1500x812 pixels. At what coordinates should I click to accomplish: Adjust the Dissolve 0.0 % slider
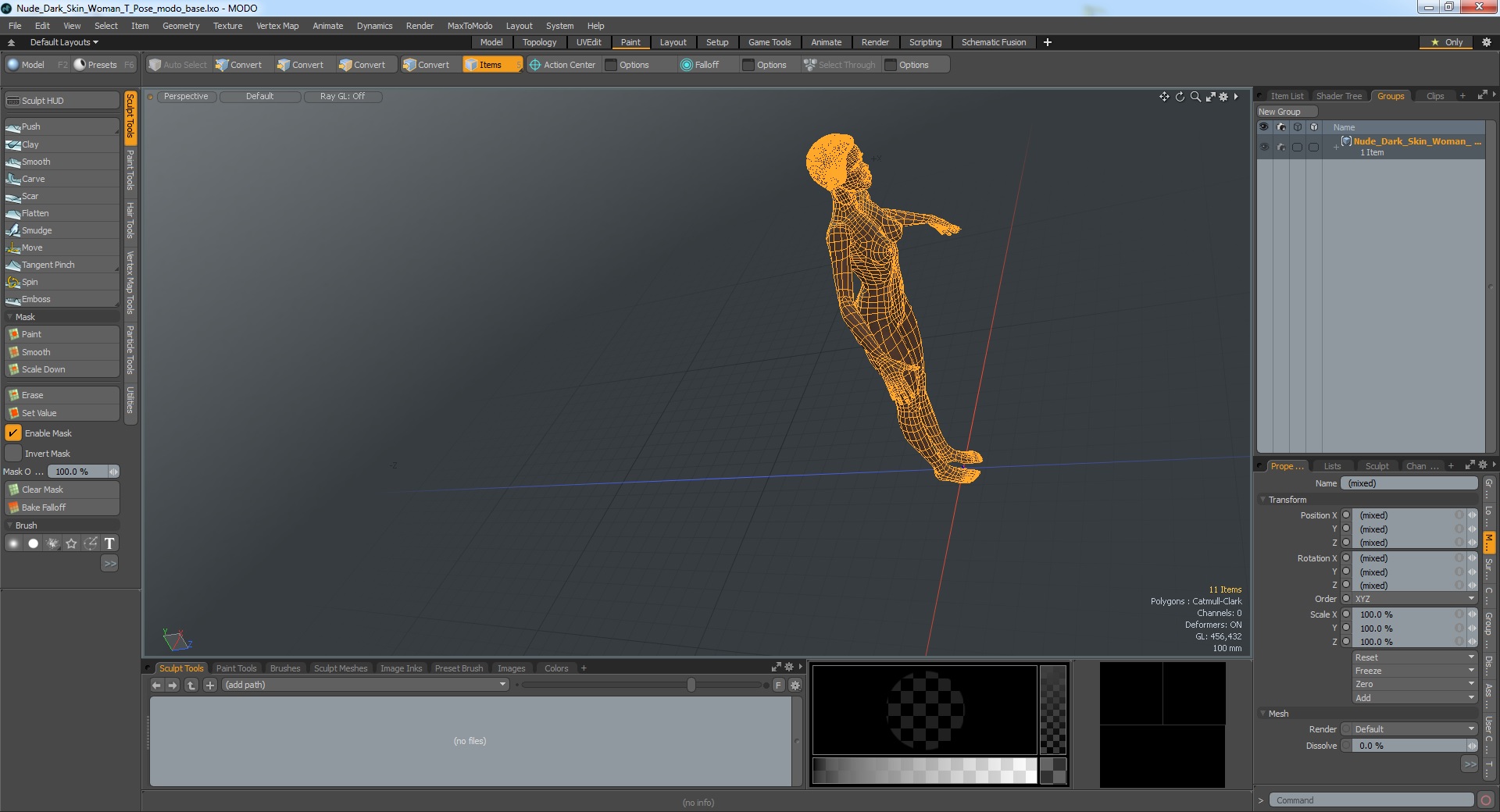(1415, 746)
